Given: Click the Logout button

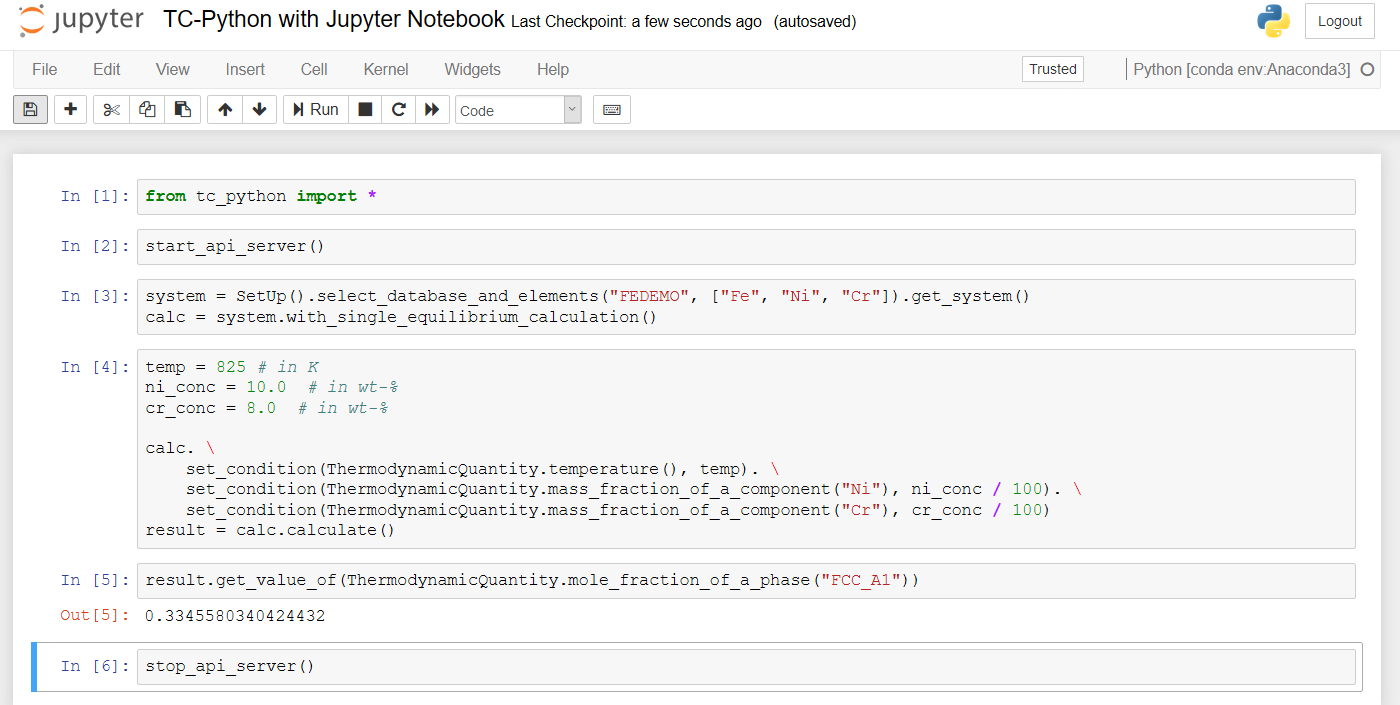Looking at the screenshot, I should [1340, 21].
